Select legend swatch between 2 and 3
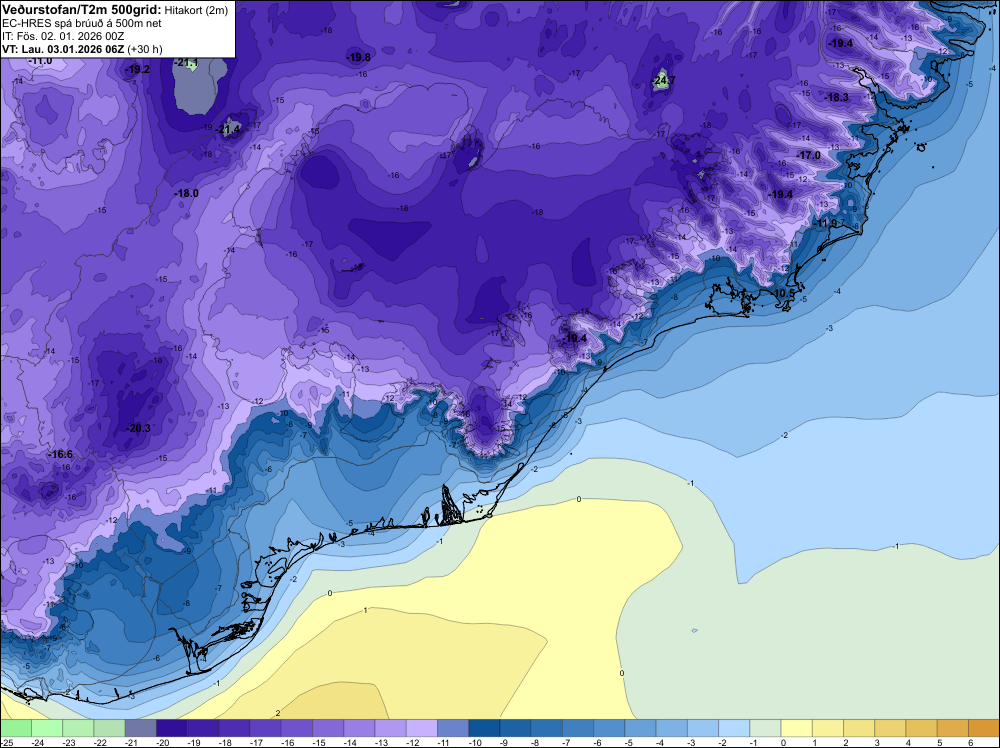 (859, 728)
